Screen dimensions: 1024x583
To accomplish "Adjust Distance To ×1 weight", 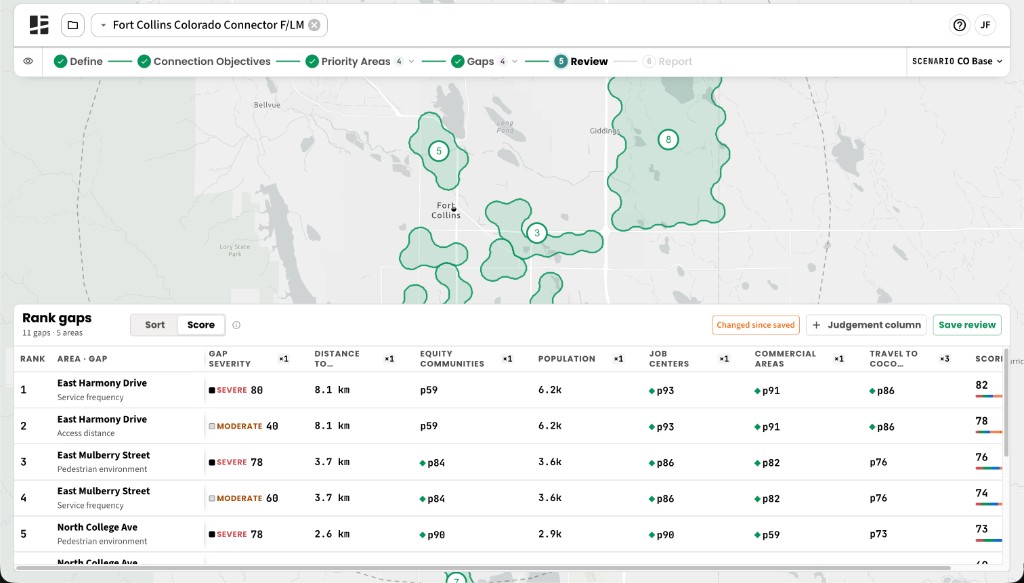I will point(389,359).
